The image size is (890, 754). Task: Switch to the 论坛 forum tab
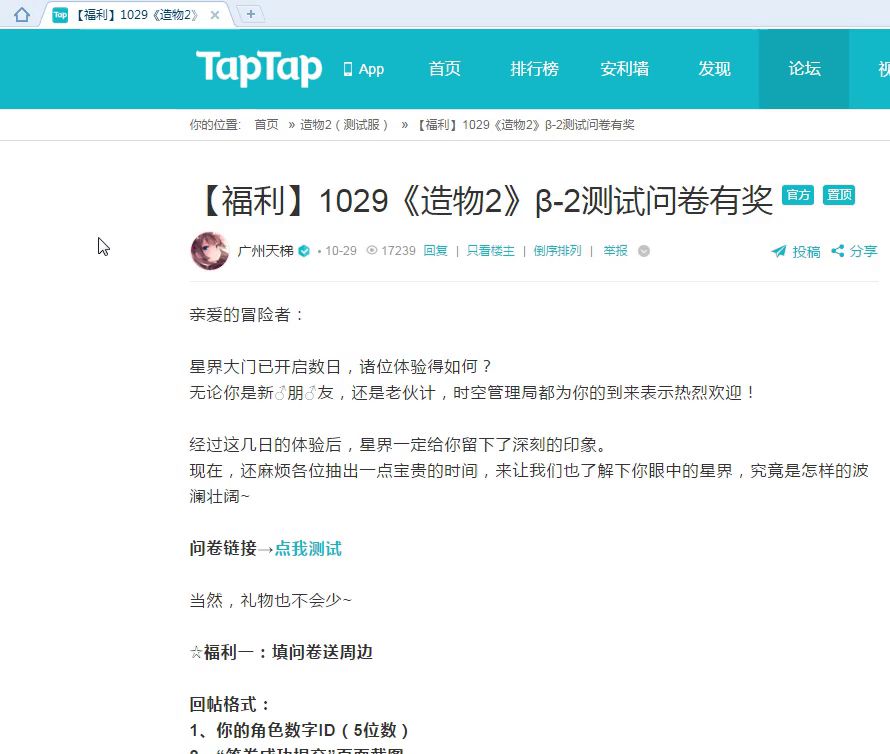coord(804,69)
